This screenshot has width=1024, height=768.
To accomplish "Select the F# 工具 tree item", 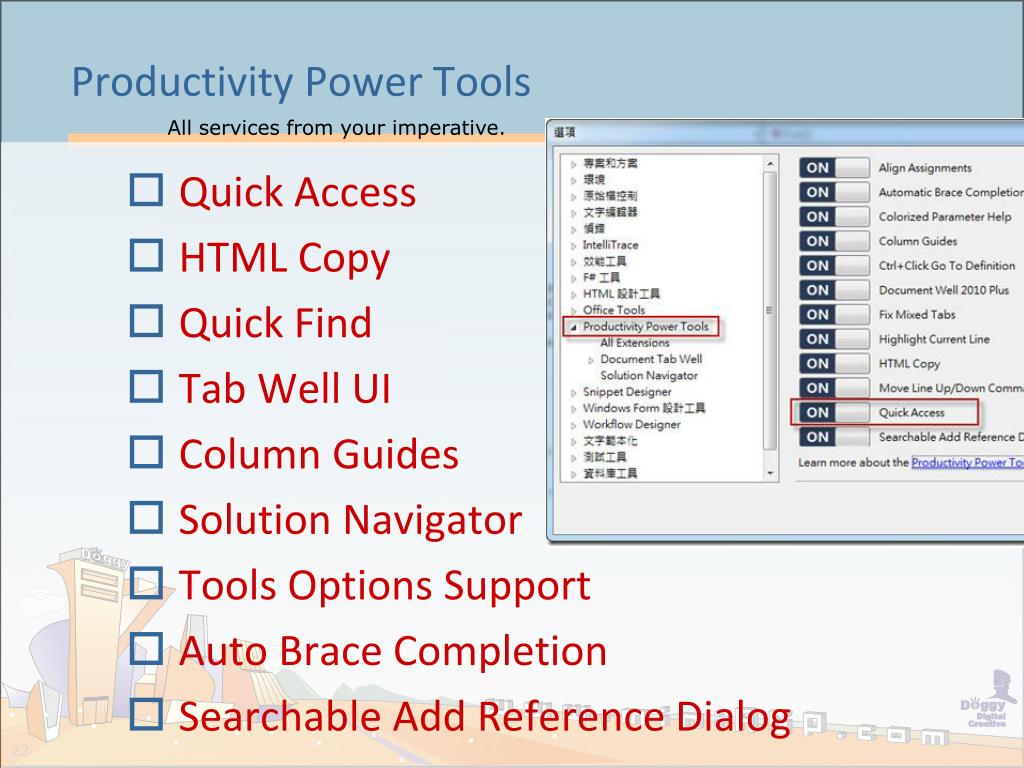I will click(601, 278).
